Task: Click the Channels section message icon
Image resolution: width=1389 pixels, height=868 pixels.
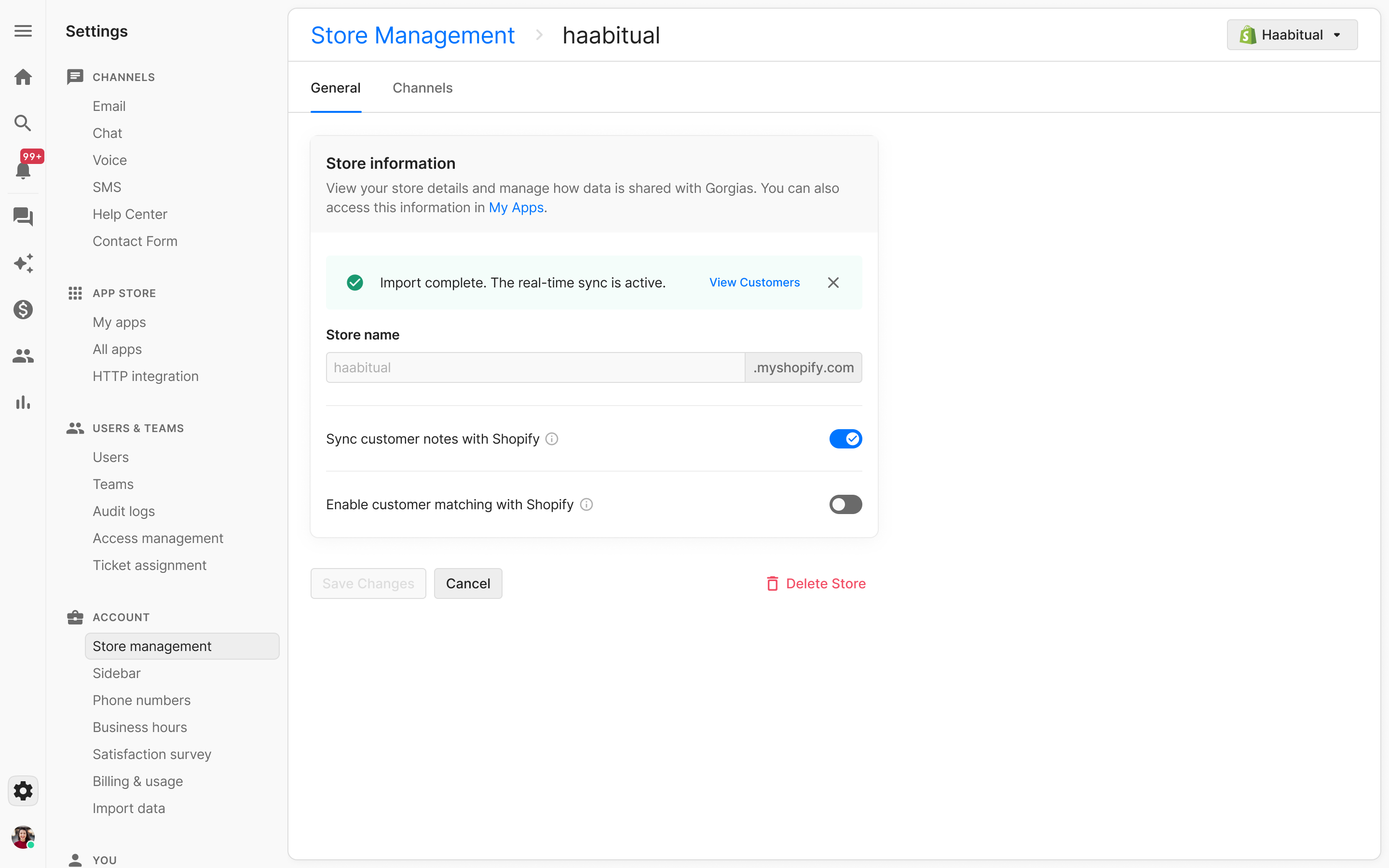Action: pyautogui.click(x=75, y=77)
